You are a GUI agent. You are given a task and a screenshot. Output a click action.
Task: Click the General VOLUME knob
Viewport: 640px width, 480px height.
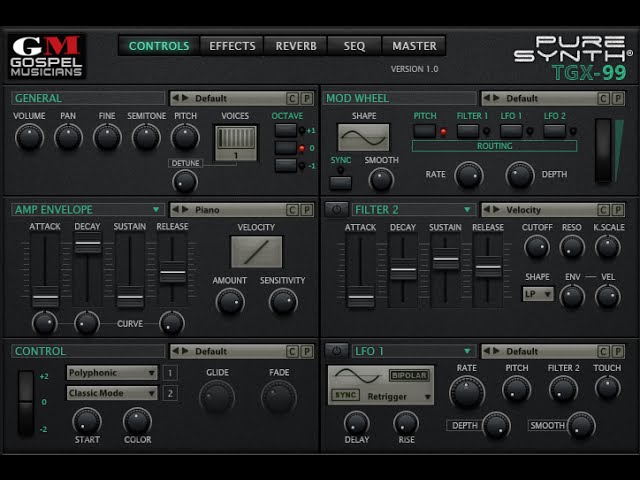coord(29,138)
